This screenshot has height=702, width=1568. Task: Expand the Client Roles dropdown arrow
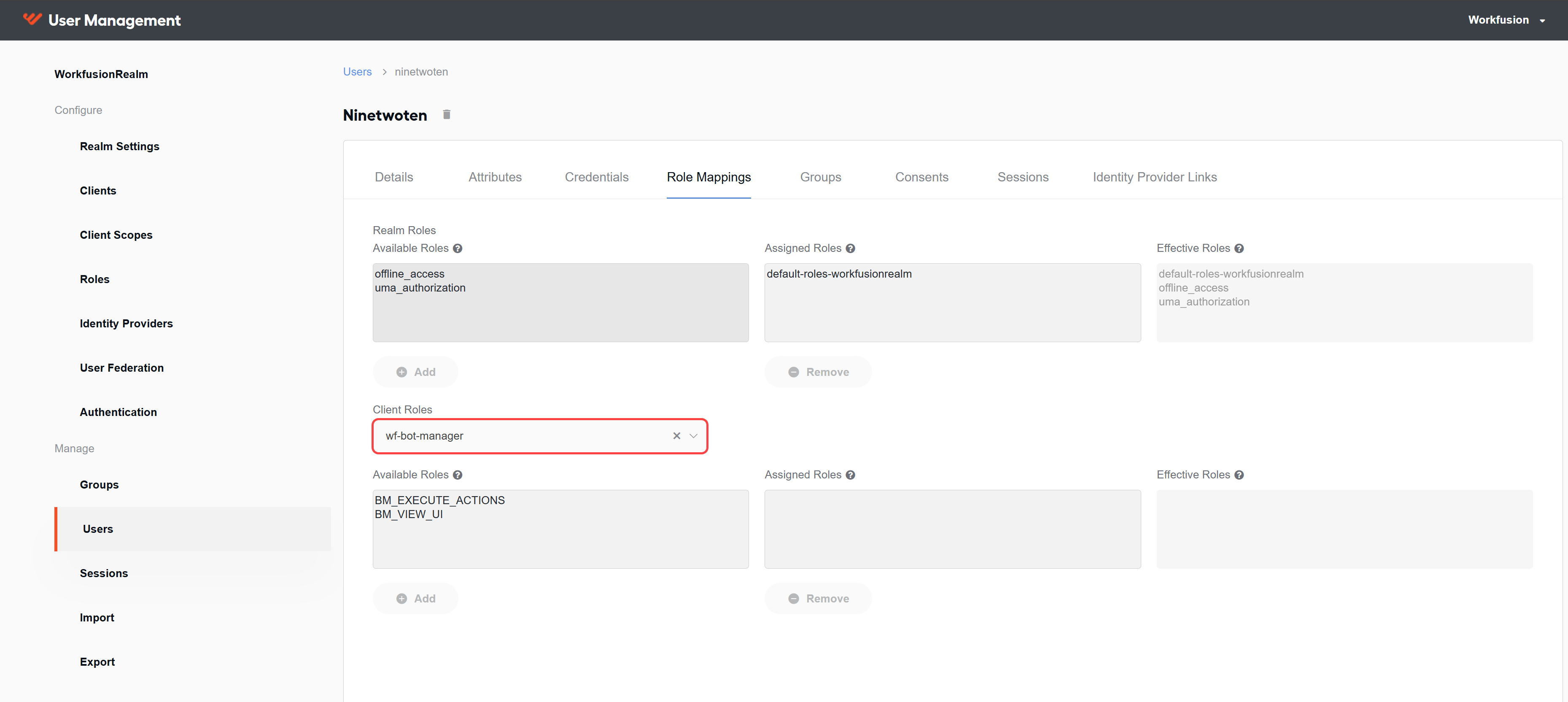pyautogui.click(x=693, y=436)
